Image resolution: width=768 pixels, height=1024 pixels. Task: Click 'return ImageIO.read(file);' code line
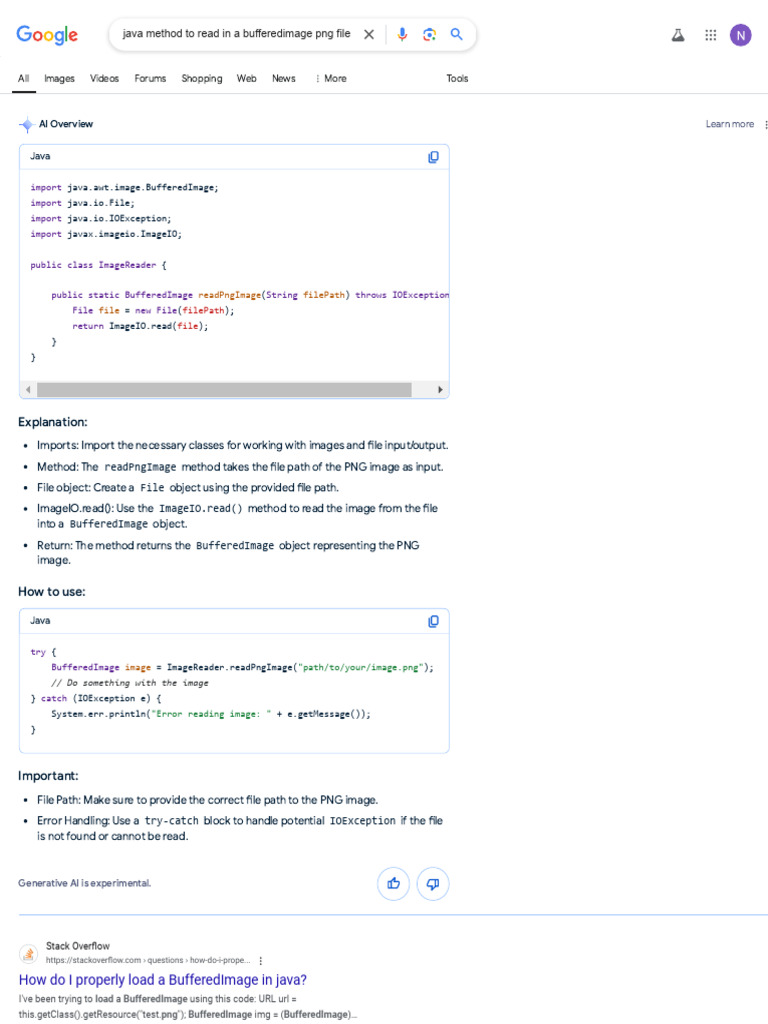140,326
